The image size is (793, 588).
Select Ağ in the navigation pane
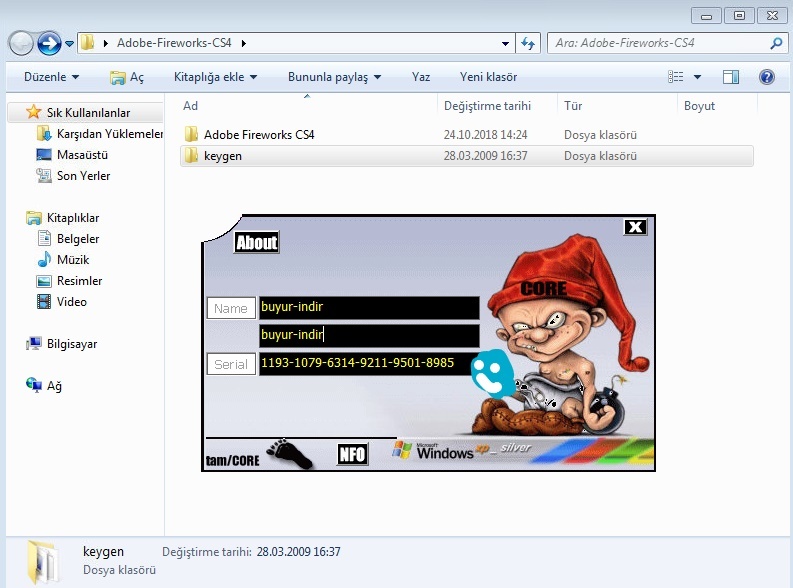(54, 386)
